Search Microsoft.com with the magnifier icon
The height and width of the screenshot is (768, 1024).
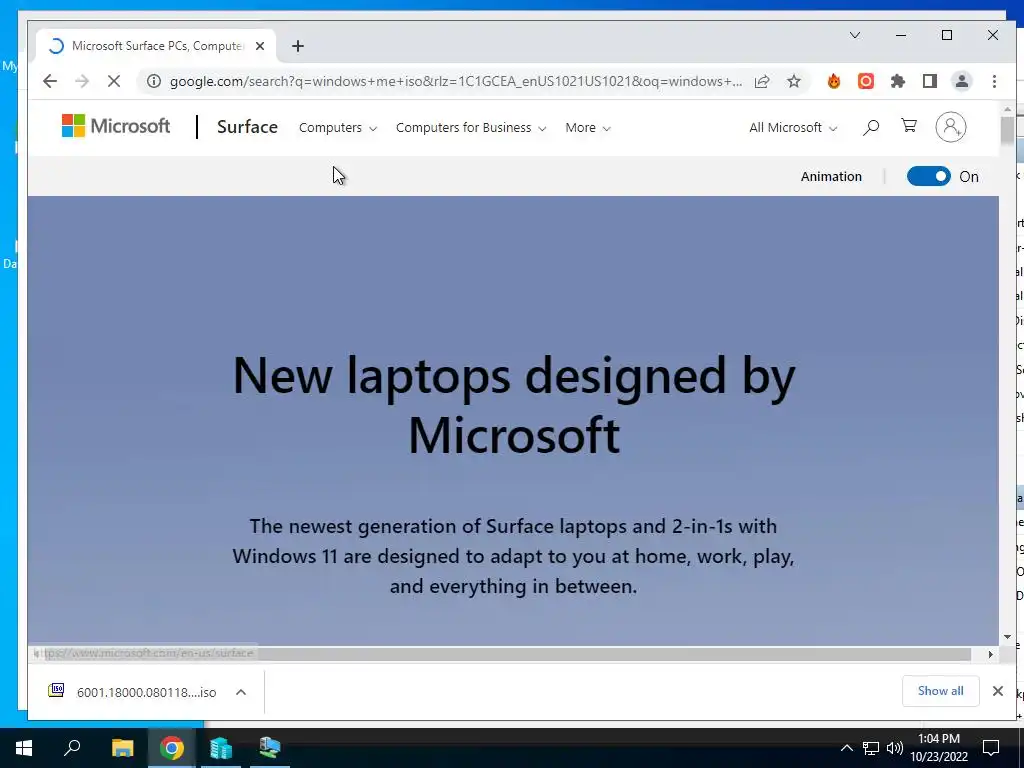pos(871,127)
